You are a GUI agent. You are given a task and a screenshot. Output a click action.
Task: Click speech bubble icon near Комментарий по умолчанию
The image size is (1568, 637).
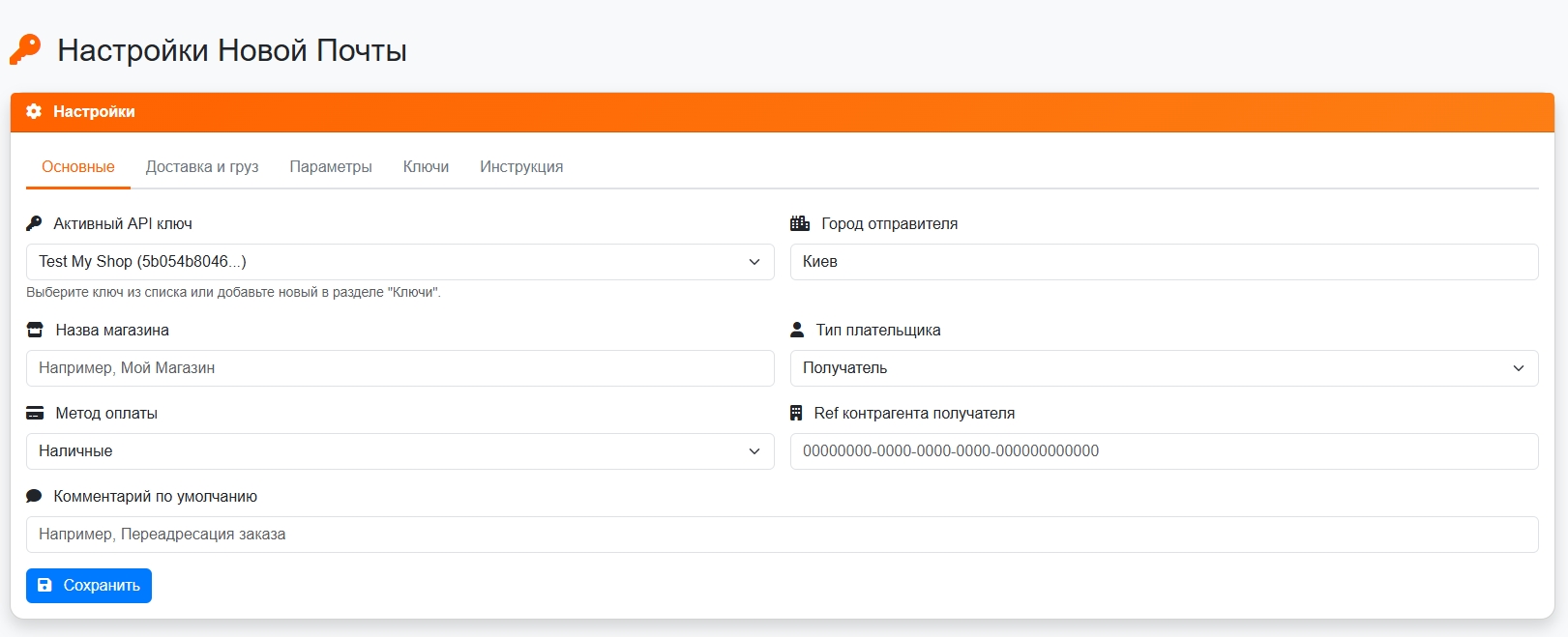tap(34, 496)
